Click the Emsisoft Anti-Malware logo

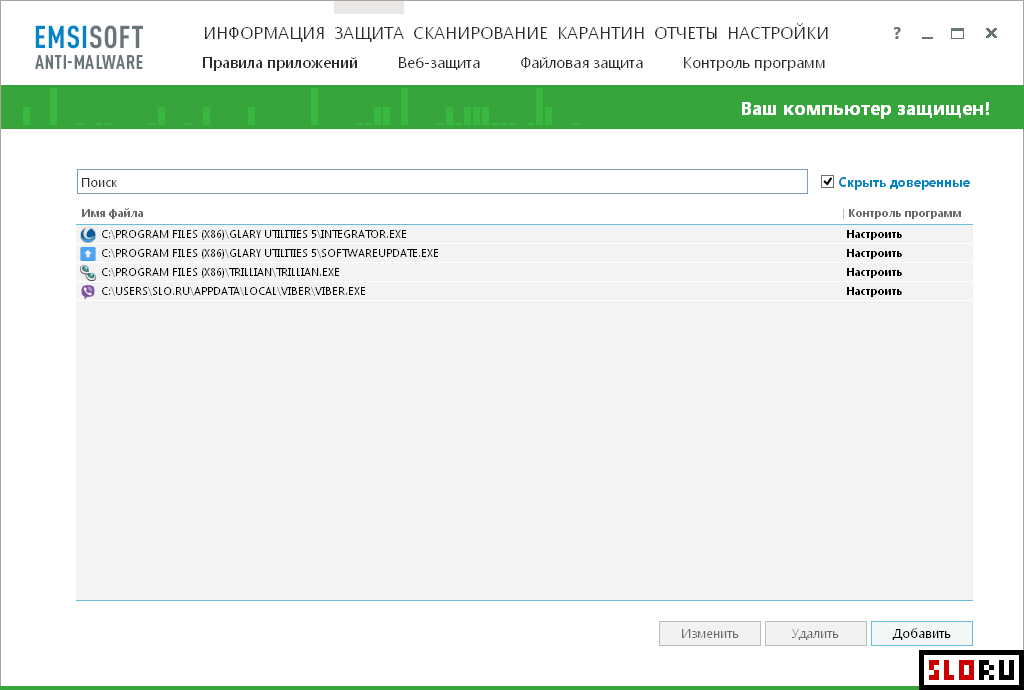pos(89,47)
